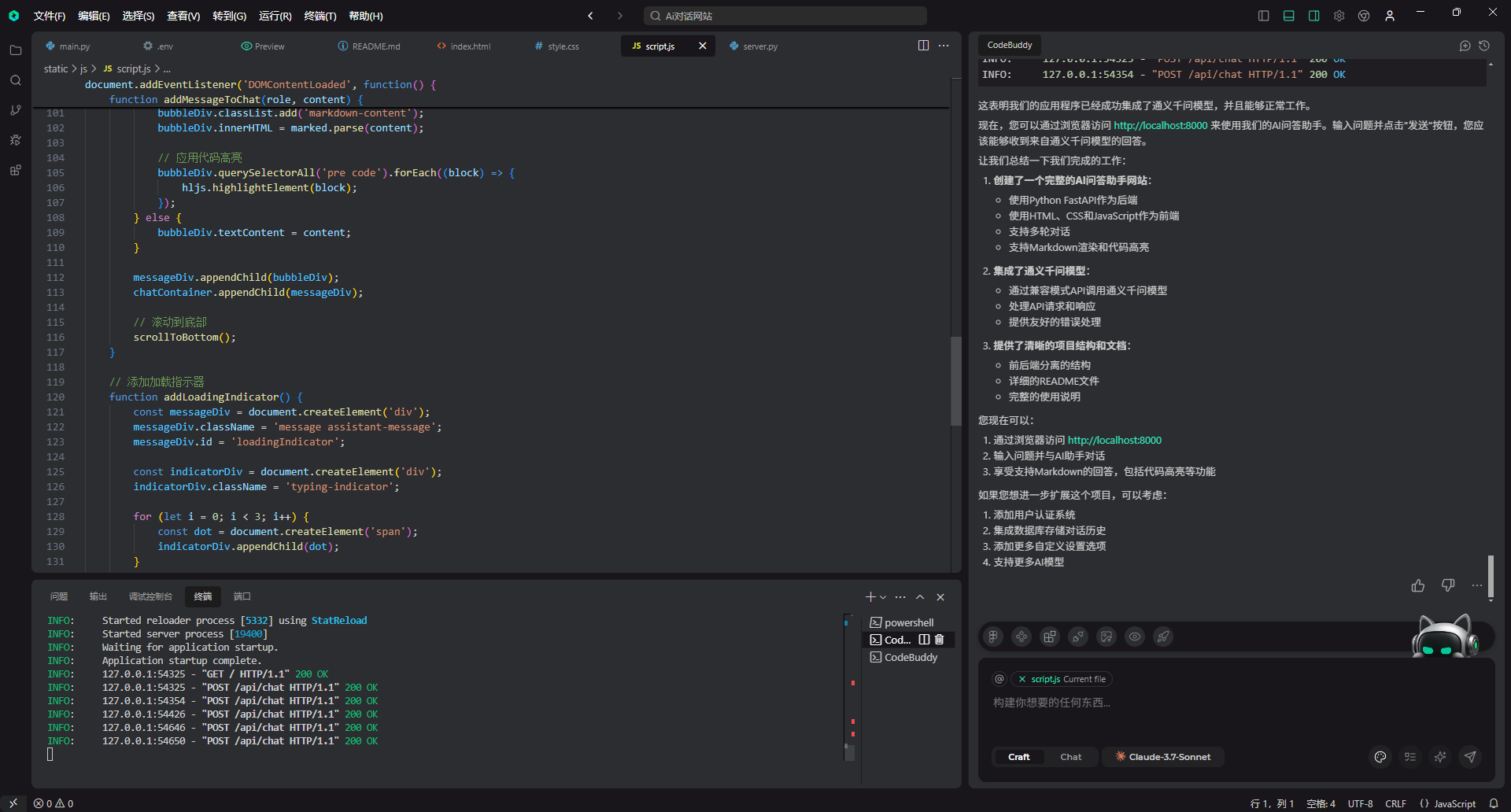
Task: Click the CodeBuddy logo in title bar
Action: point(13,16)
